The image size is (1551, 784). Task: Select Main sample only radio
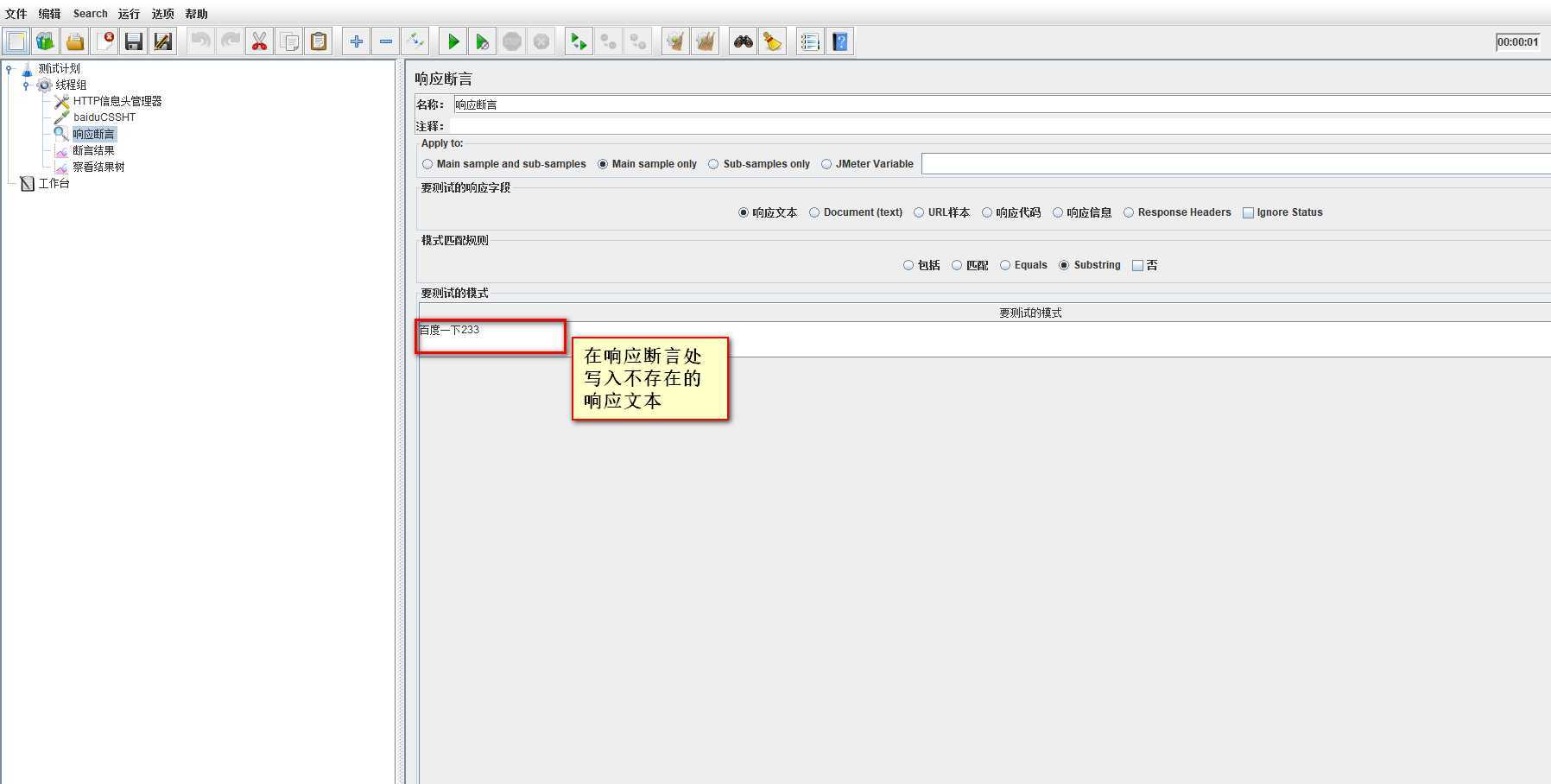pos(603,164)
